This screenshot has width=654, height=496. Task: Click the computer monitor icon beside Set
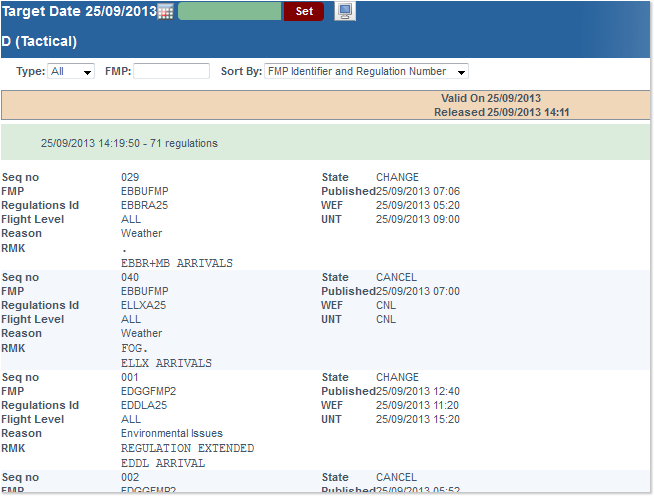coord(344,12)
